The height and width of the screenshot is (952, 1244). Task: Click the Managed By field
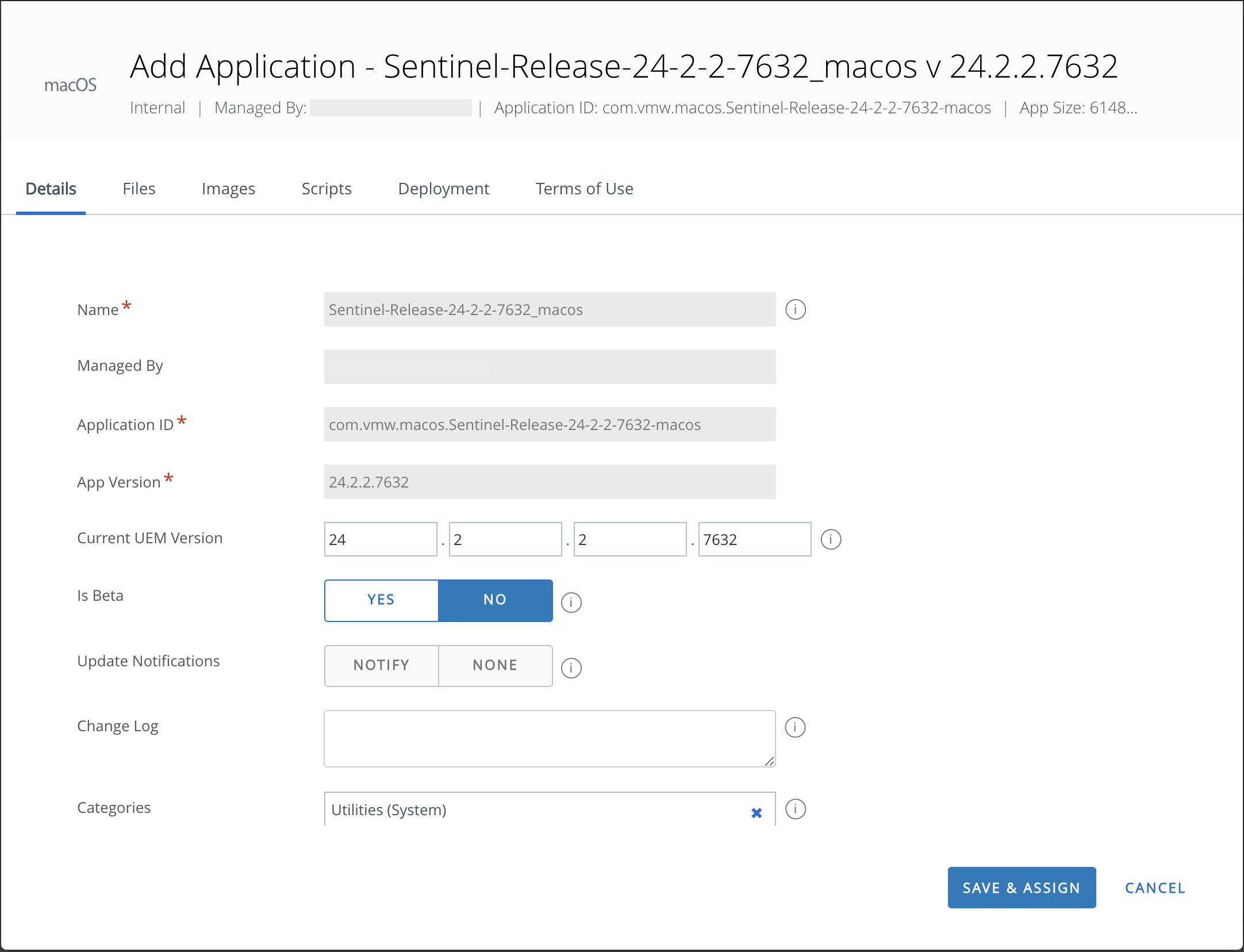(550, 367)
